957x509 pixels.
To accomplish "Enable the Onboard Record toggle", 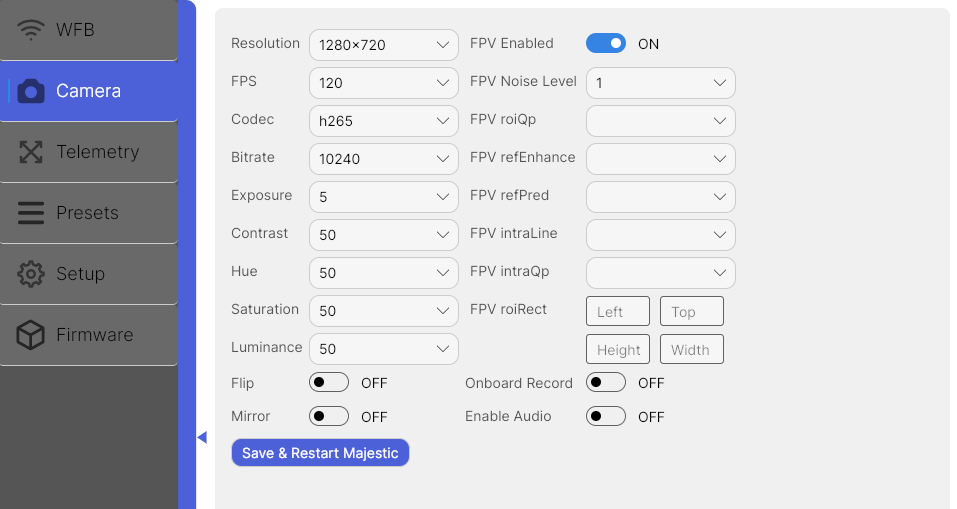I will pos(605,383).
